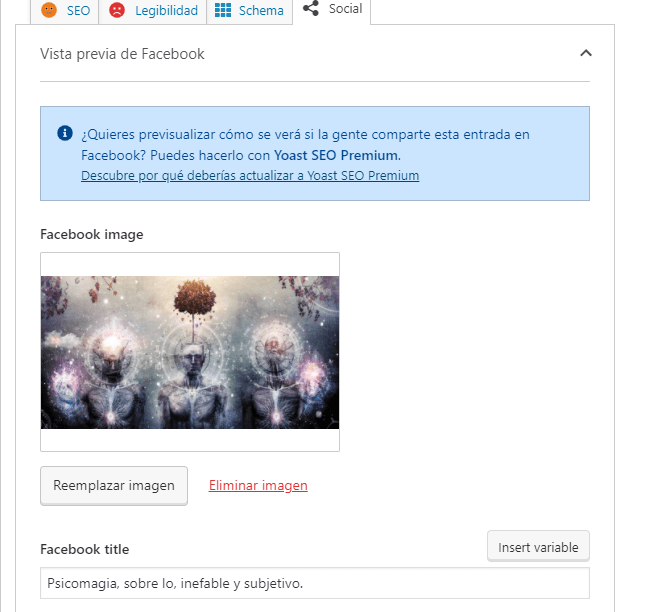This screenshot has height=612, width=652.
Task: Open the SEO tab
Action: [64, 10]
